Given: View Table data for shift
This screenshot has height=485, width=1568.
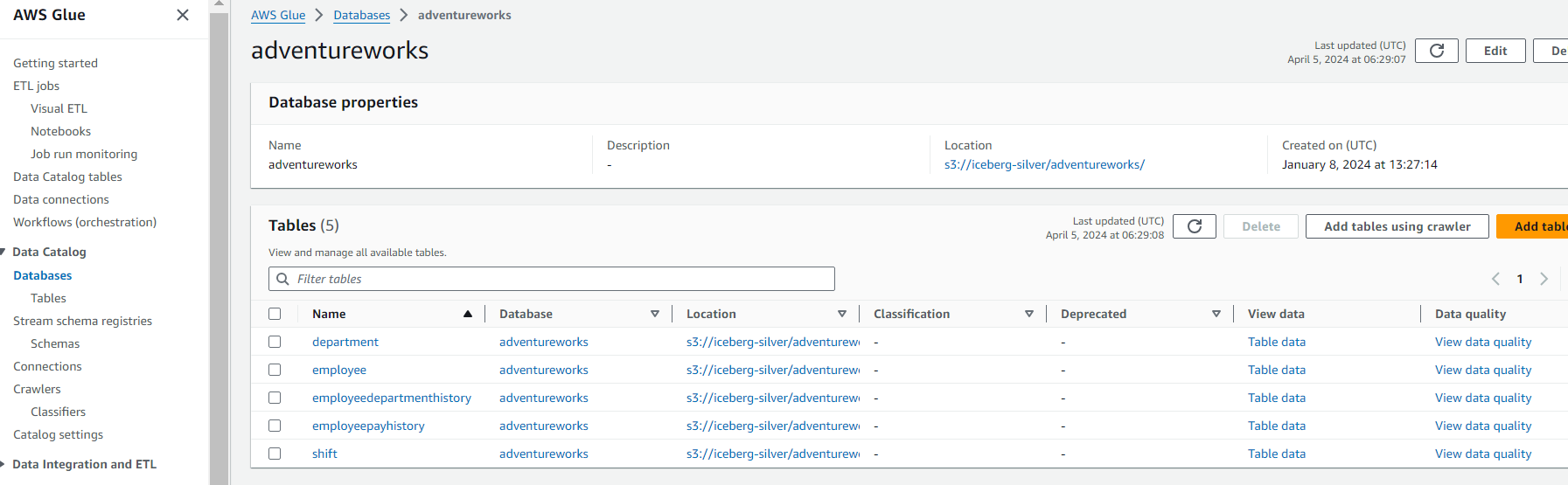Looking at the screenshot, I should (1277, 454).
